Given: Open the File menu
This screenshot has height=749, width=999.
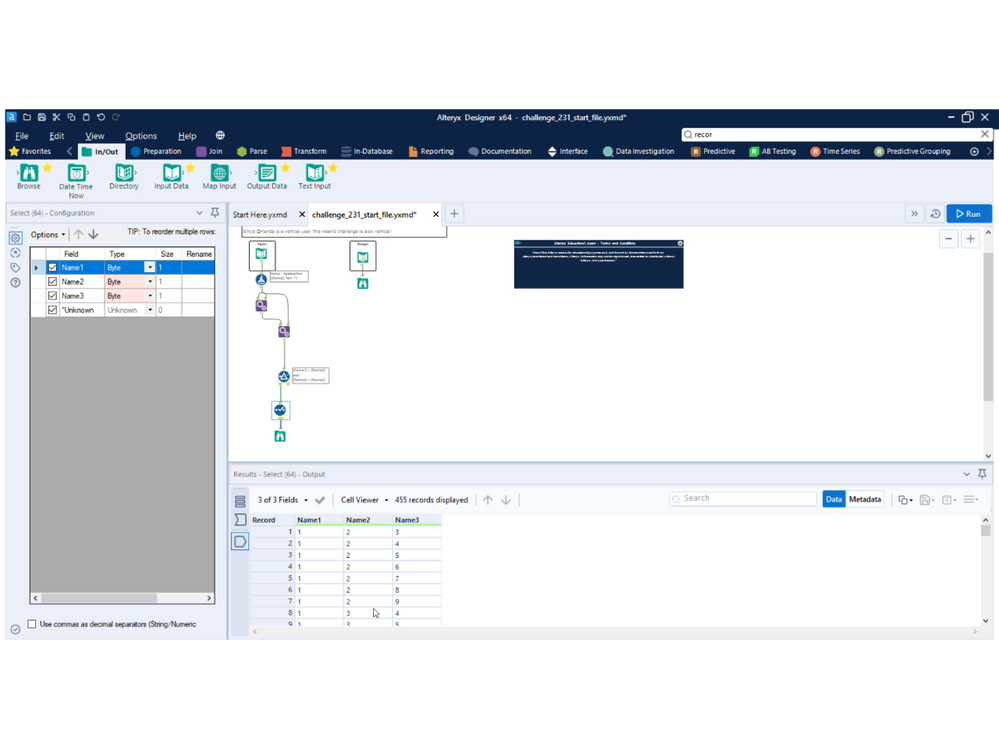Looking at the screenshot, I should point(22,136).
